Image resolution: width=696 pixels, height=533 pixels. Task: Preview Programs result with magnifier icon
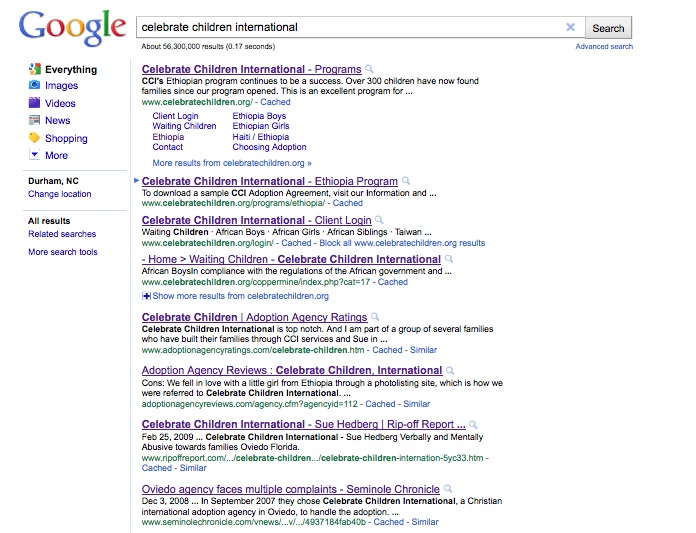pos(369,69)
